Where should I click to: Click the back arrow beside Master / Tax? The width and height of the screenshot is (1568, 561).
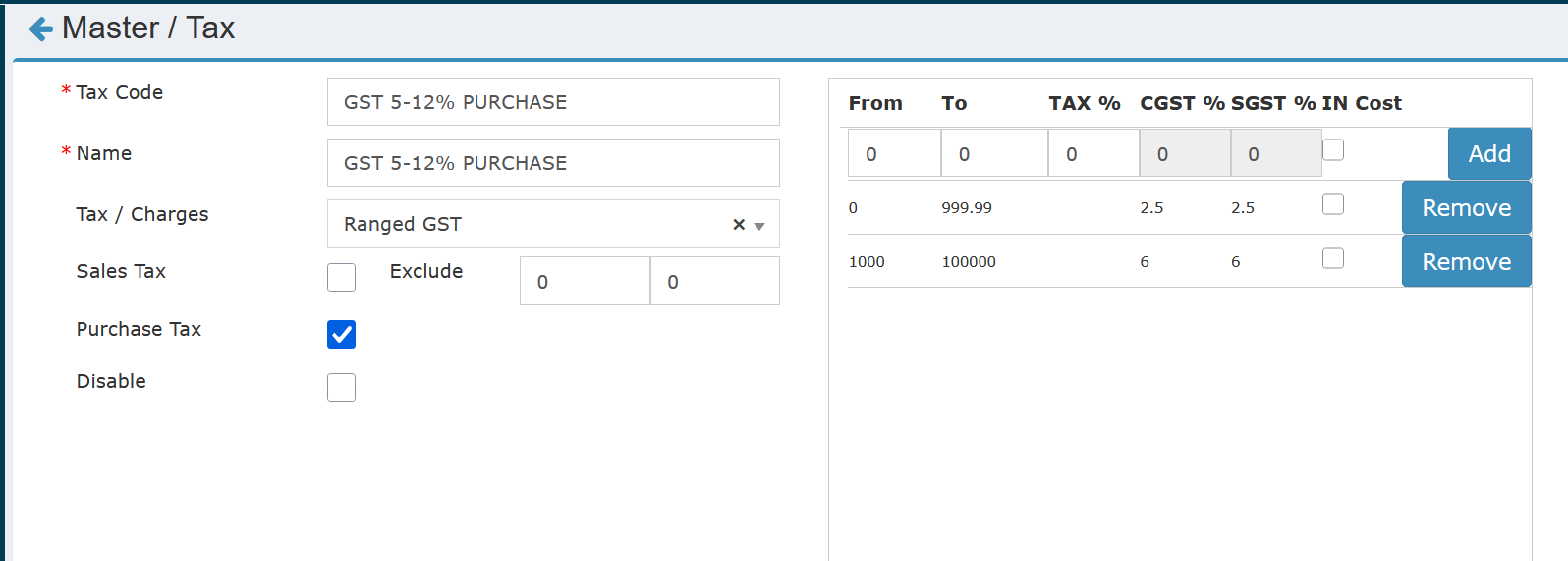[x=40, y=29]
